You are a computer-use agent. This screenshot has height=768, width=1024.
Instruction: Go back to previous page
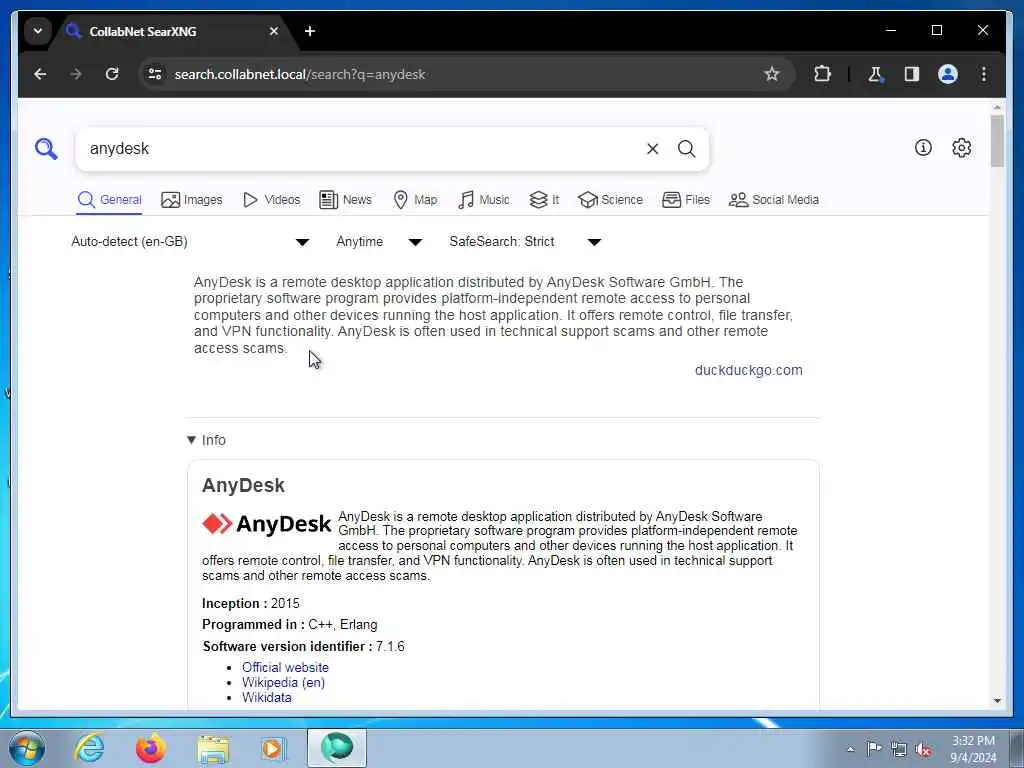tap(40, 74)
